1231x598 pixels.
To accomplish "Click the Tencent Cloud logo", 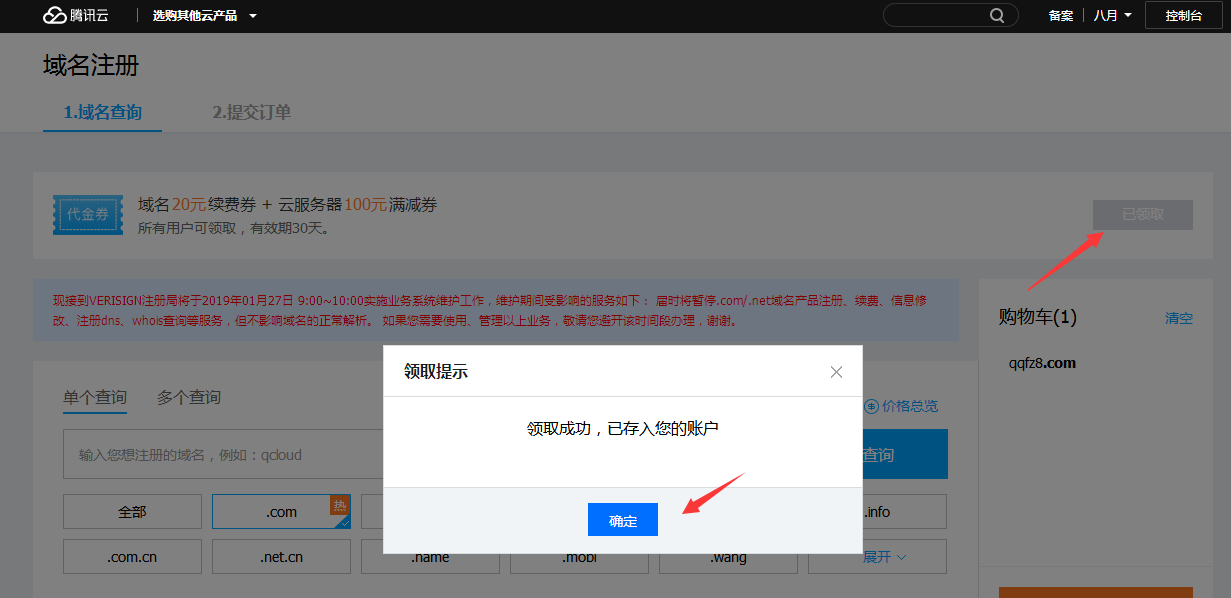I will point(75,16).
